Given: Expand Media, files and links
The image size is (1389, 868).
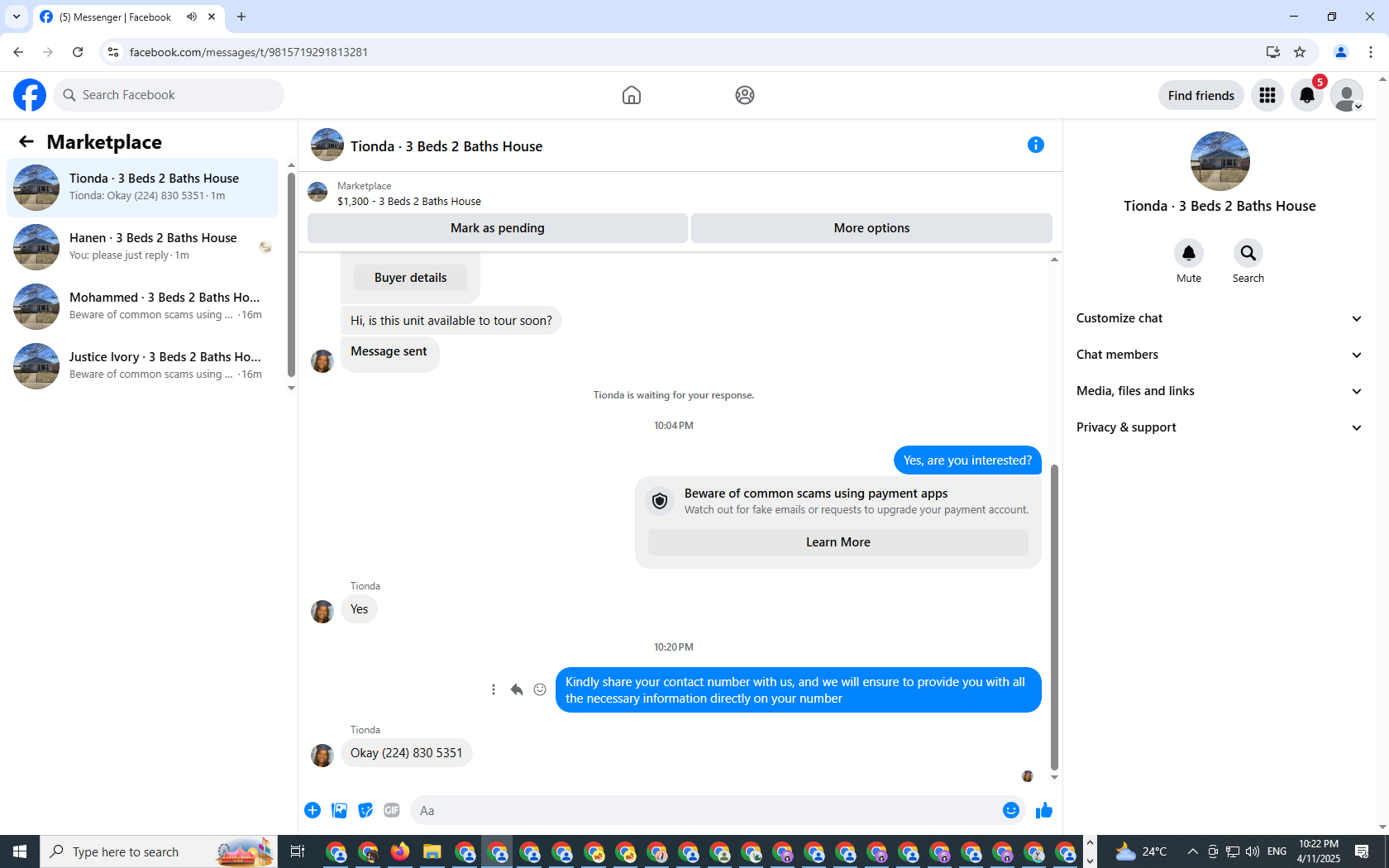Looking at the screenshot, I should tap(1220, 391).
